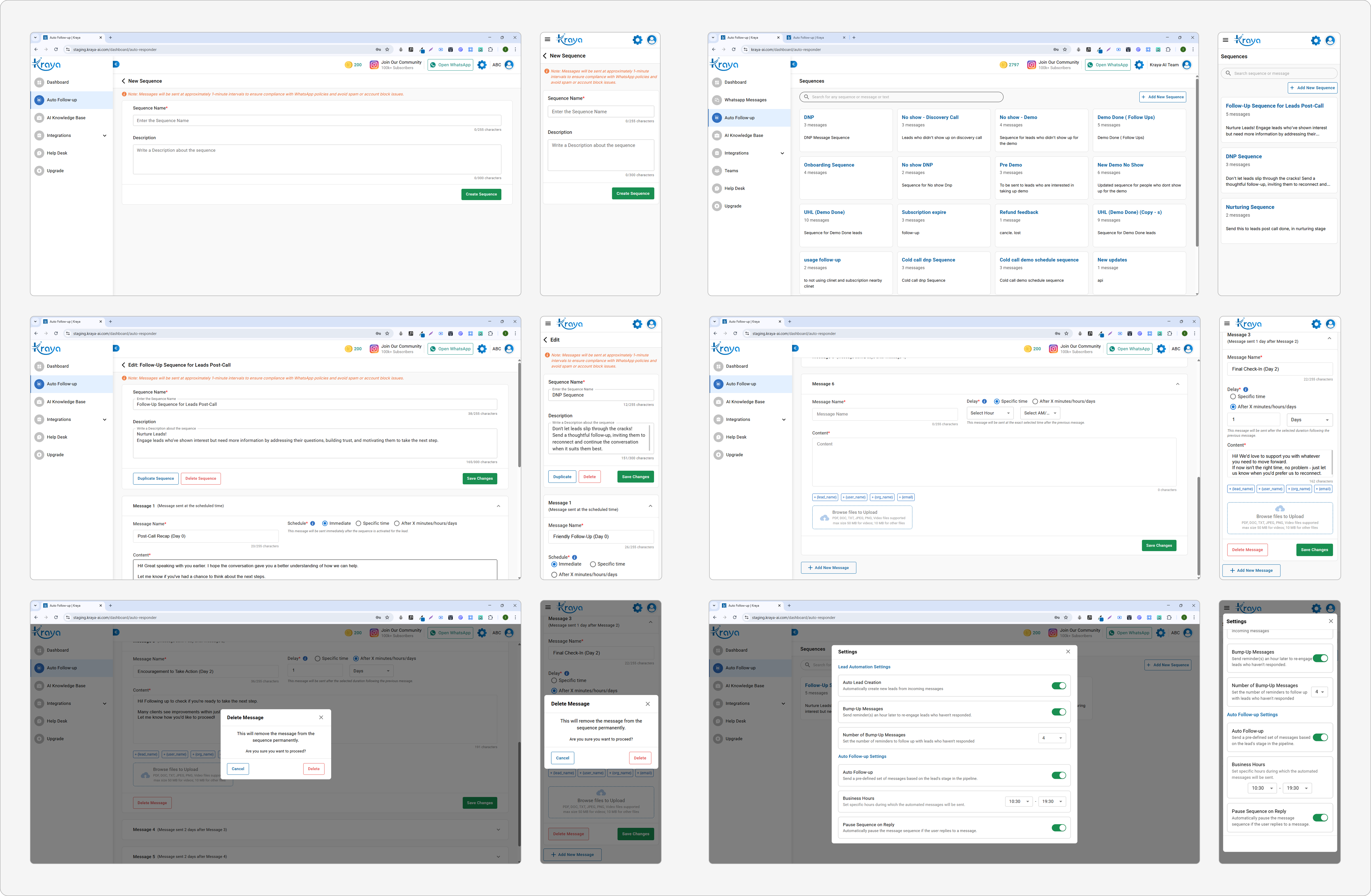1371x896 pixels.
Task: Select 'Specific time' radio in Message 6
Action: point(997,401)
